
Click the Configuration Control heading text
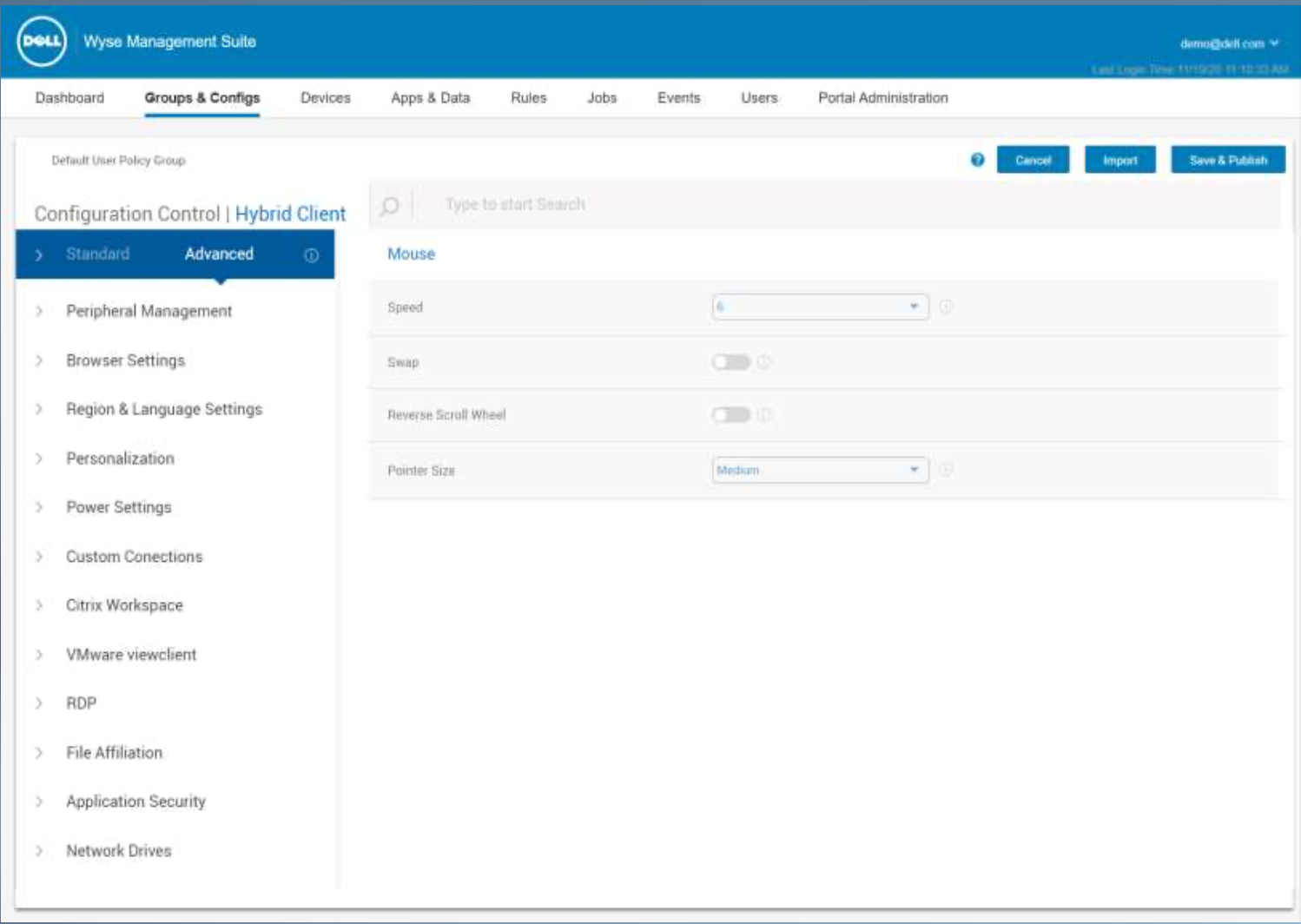tap(127, 214)
